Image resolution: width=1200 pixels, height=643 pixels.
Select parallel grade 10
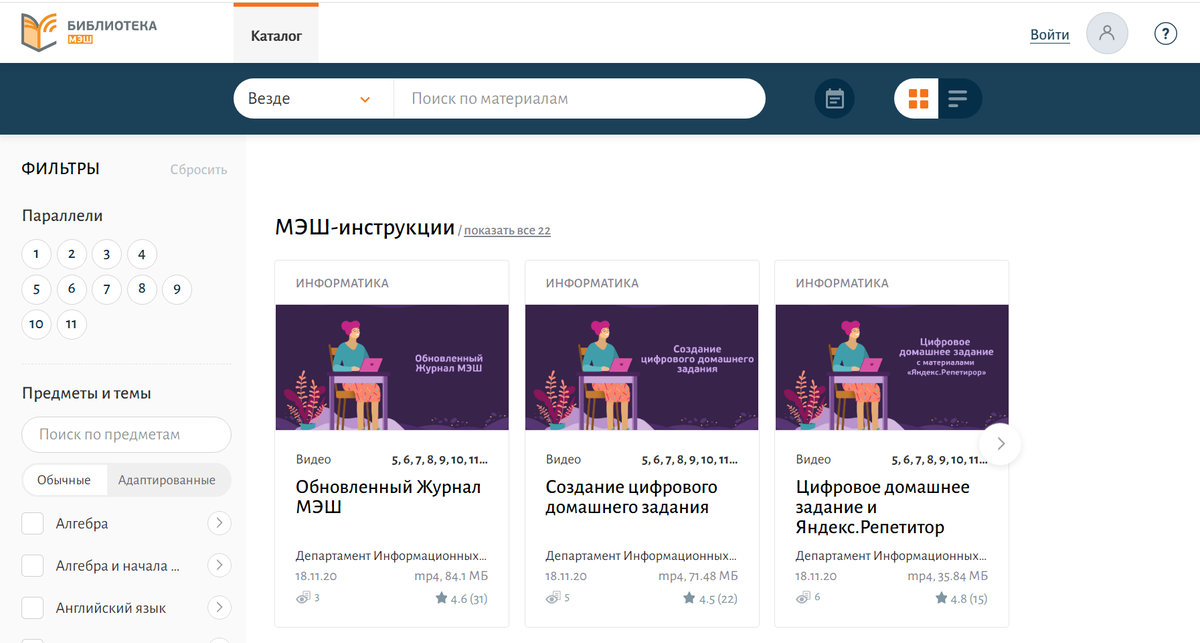tap(36, 324)
